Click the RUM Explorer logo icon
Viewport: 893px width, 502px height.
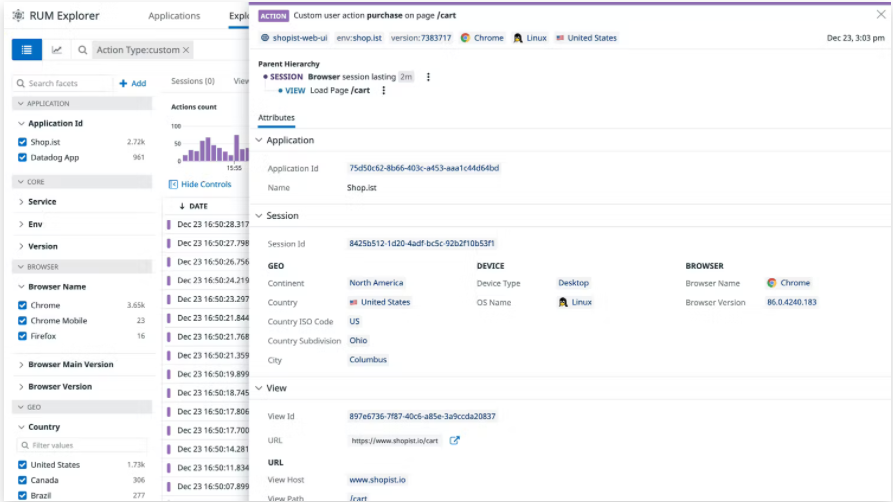coord(18,15)
